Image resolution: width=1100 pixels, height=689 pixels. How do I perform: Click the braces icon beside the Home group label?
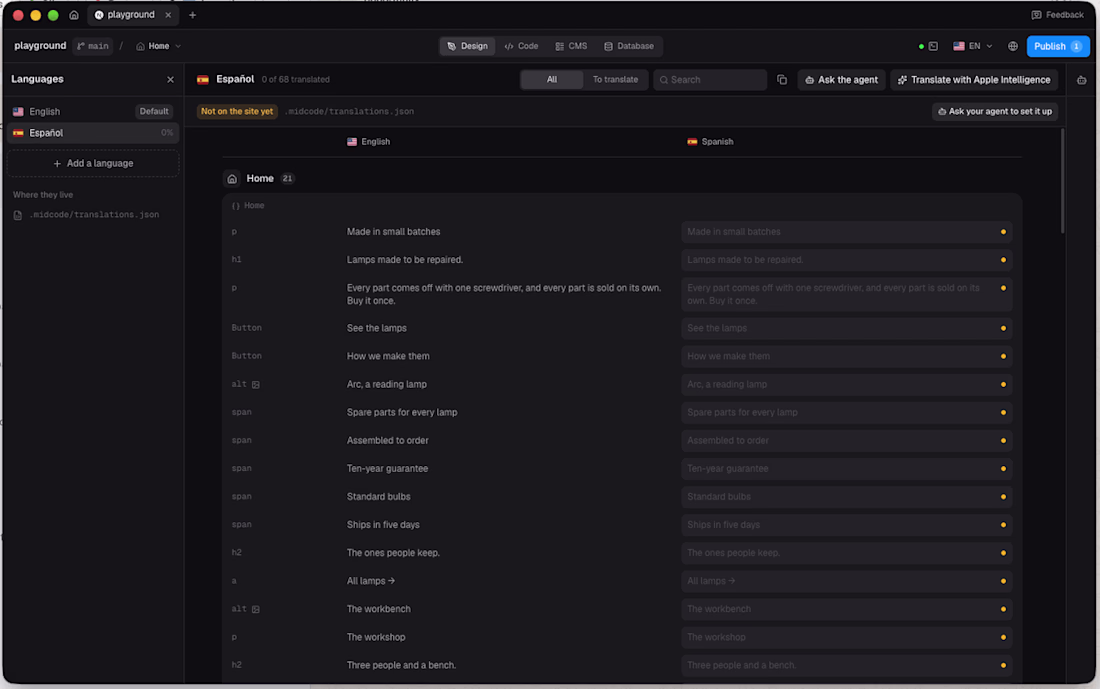click(x=236, y=206)
